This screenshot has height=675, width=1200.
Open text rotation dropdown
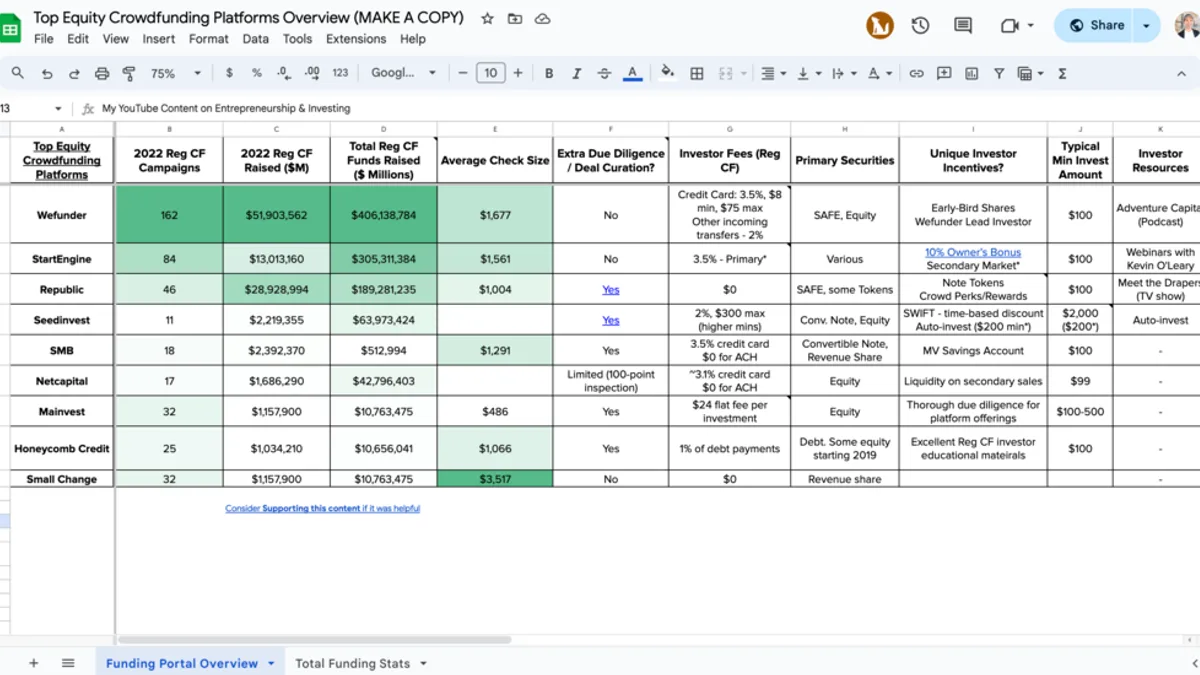tap(879, 73)
